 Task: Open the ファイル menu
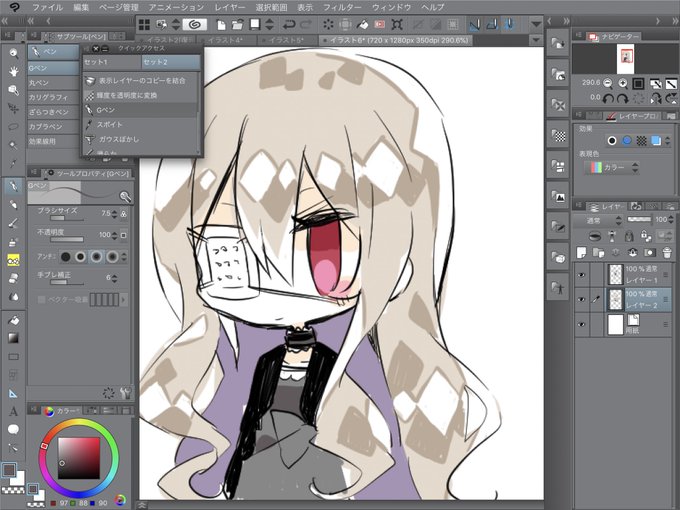(x=48, y=7)
